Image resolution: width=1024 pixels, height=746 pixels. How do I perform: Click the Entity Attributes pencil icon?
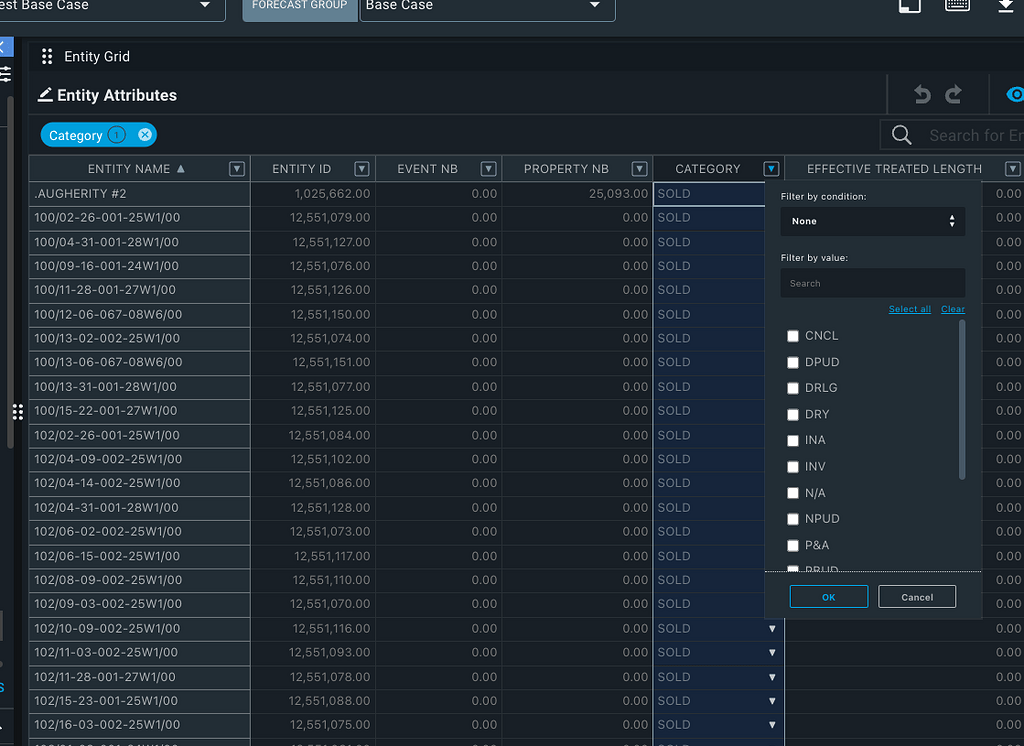point(45,95)
